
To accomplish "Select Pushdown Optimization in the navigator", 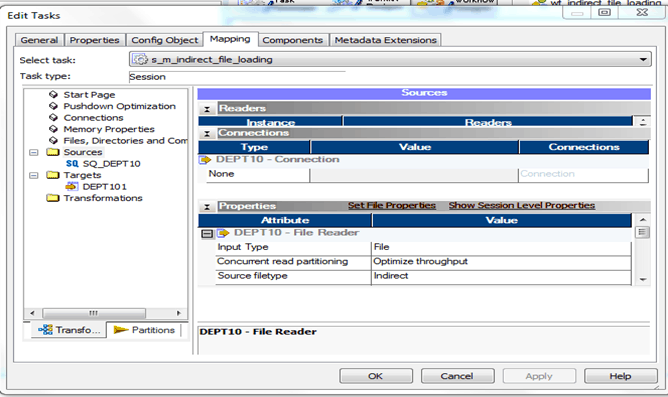I will pos(119,106).
